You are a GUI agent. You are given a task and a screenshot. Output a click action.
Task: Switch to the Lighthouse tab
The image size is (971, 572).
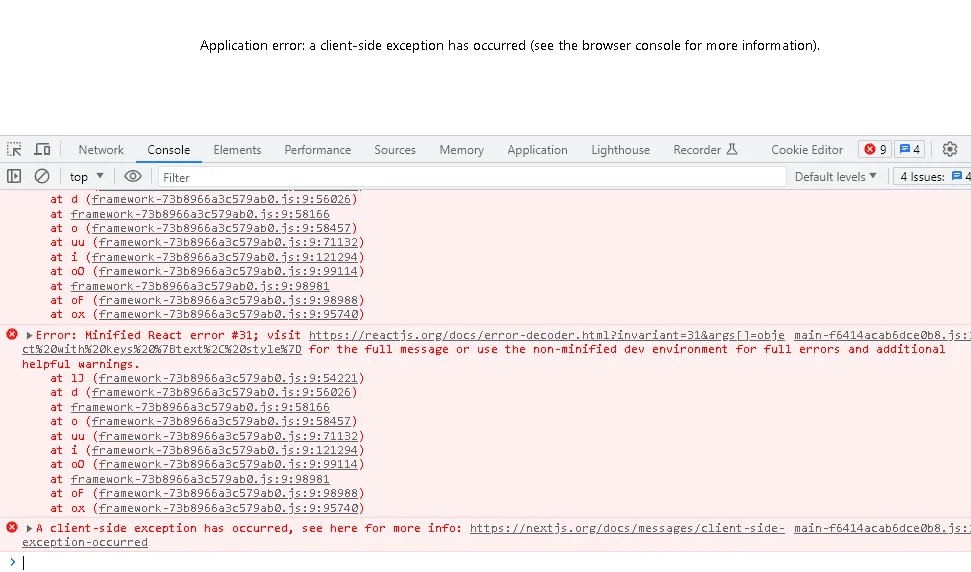pyautogui.click(x=620, y=150)
